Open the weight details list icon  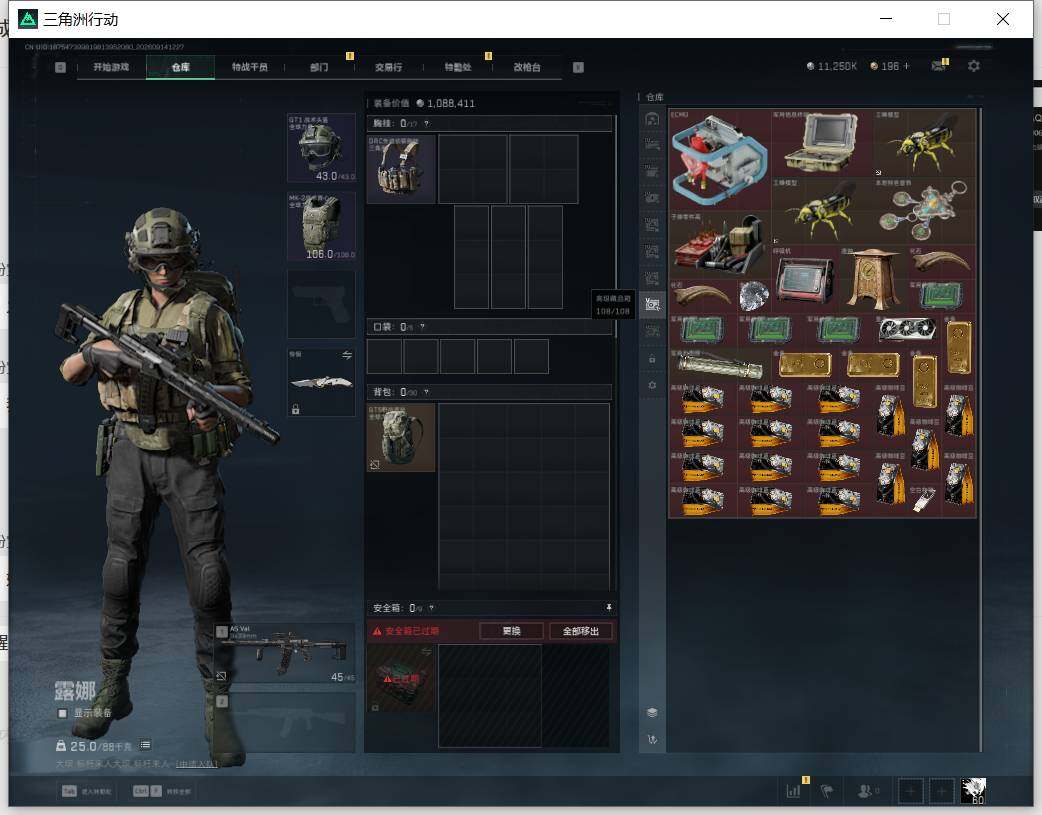pos(145,745)
